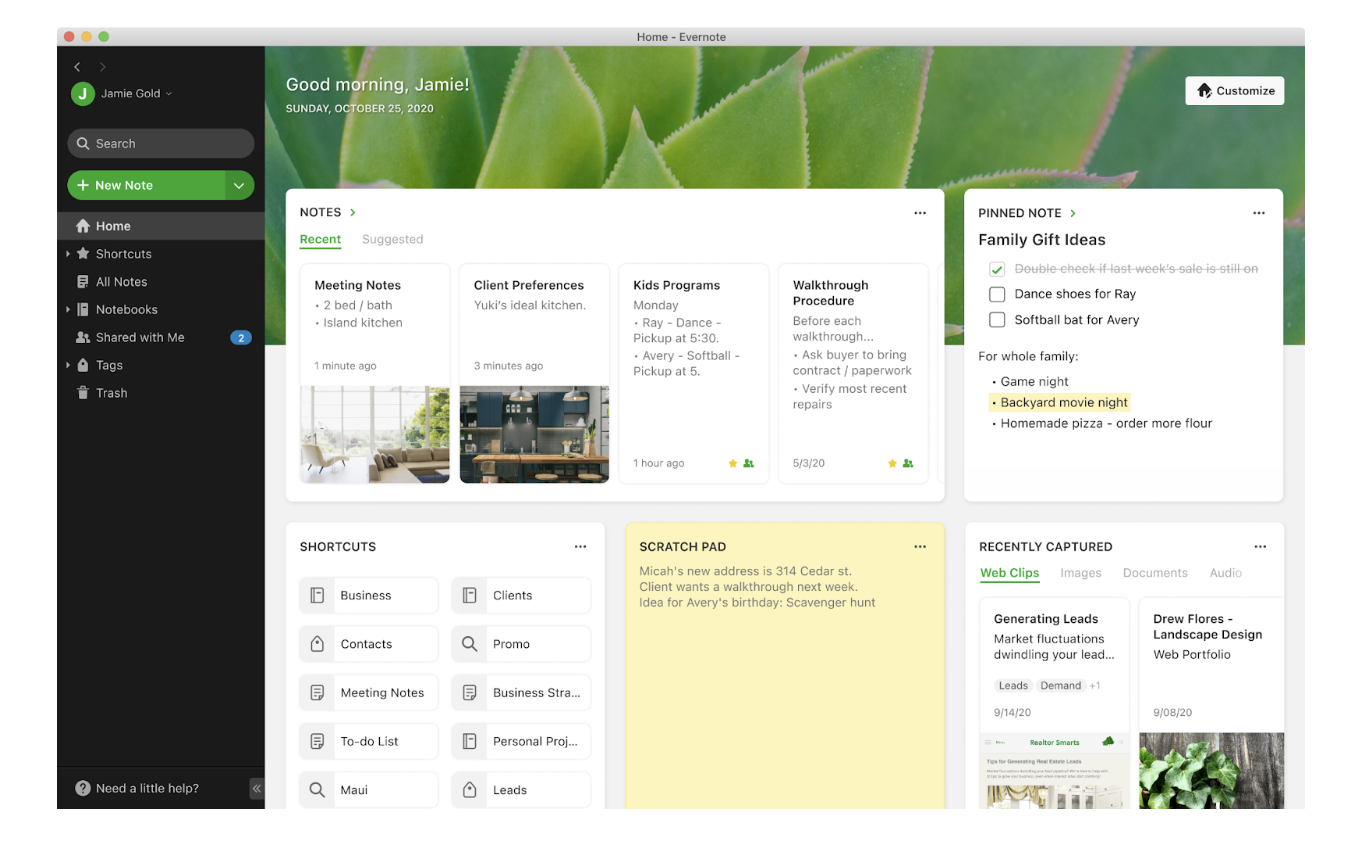Expand the Tags tree arrow

click(68, 365)
